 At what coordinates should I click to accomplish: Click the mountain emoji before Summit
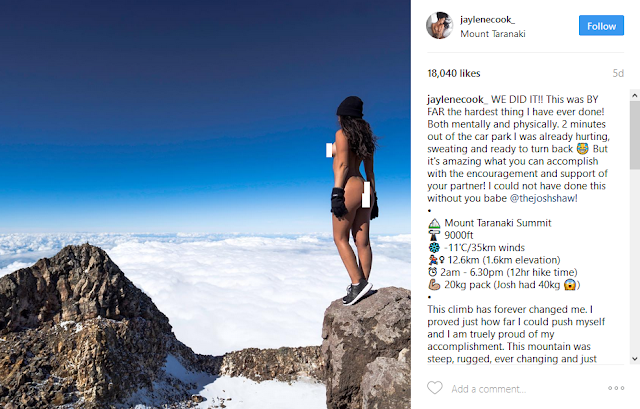(434, 223)
